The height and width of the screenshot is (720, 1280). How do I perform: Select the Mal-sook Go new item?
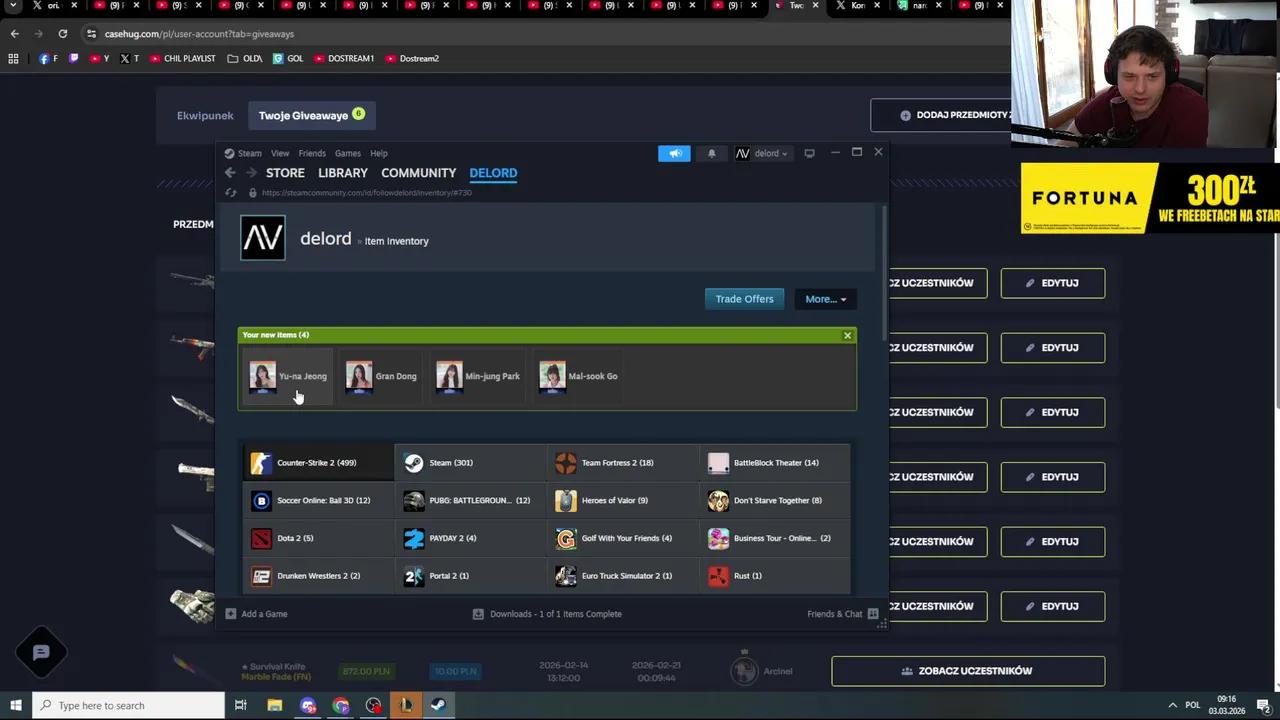(578, 376)
